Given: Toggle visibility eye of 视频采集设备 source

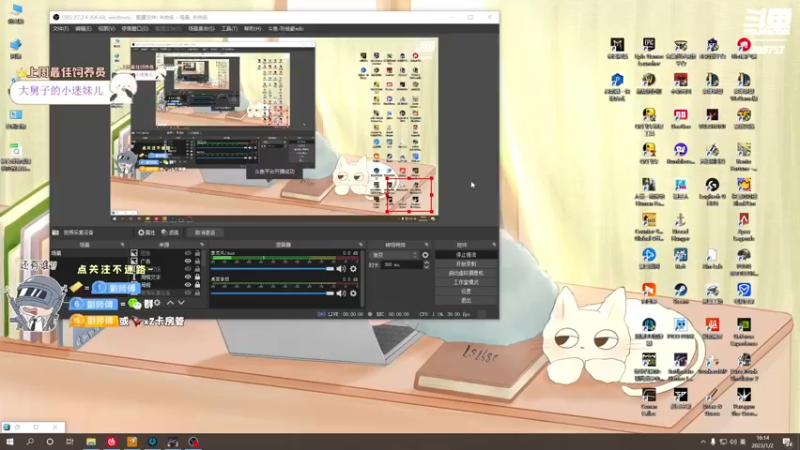Looking at the screenshot, I should tap(188, 293).
